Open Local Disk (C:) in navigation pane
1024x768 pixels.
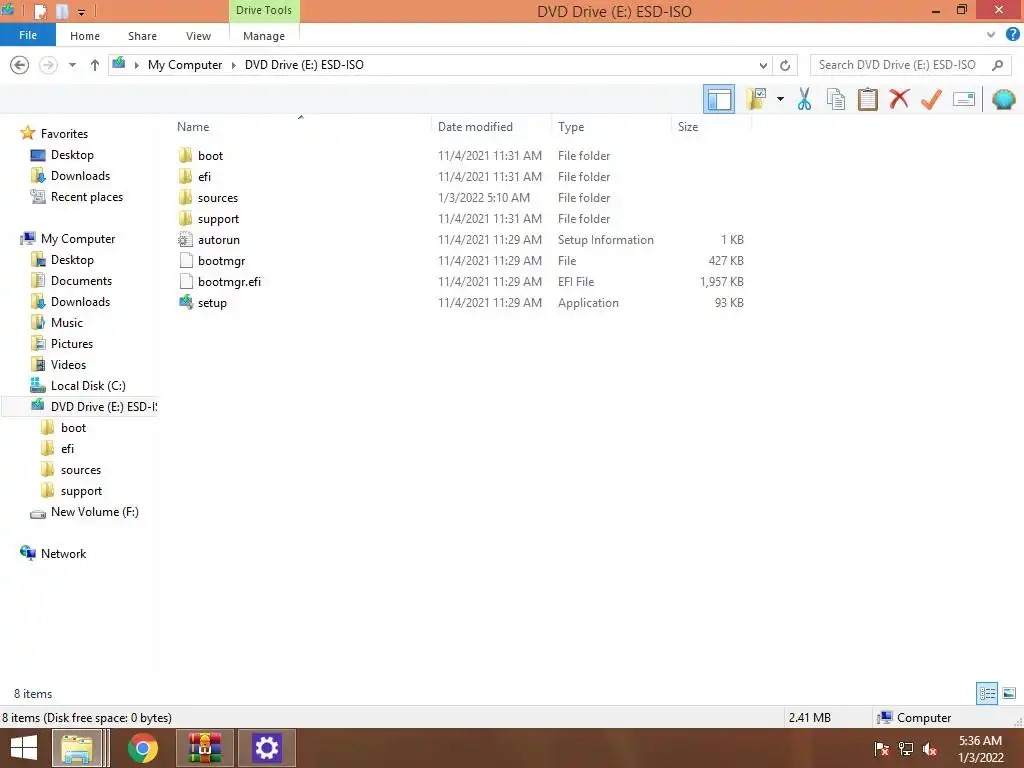click(x=88, y=385)
